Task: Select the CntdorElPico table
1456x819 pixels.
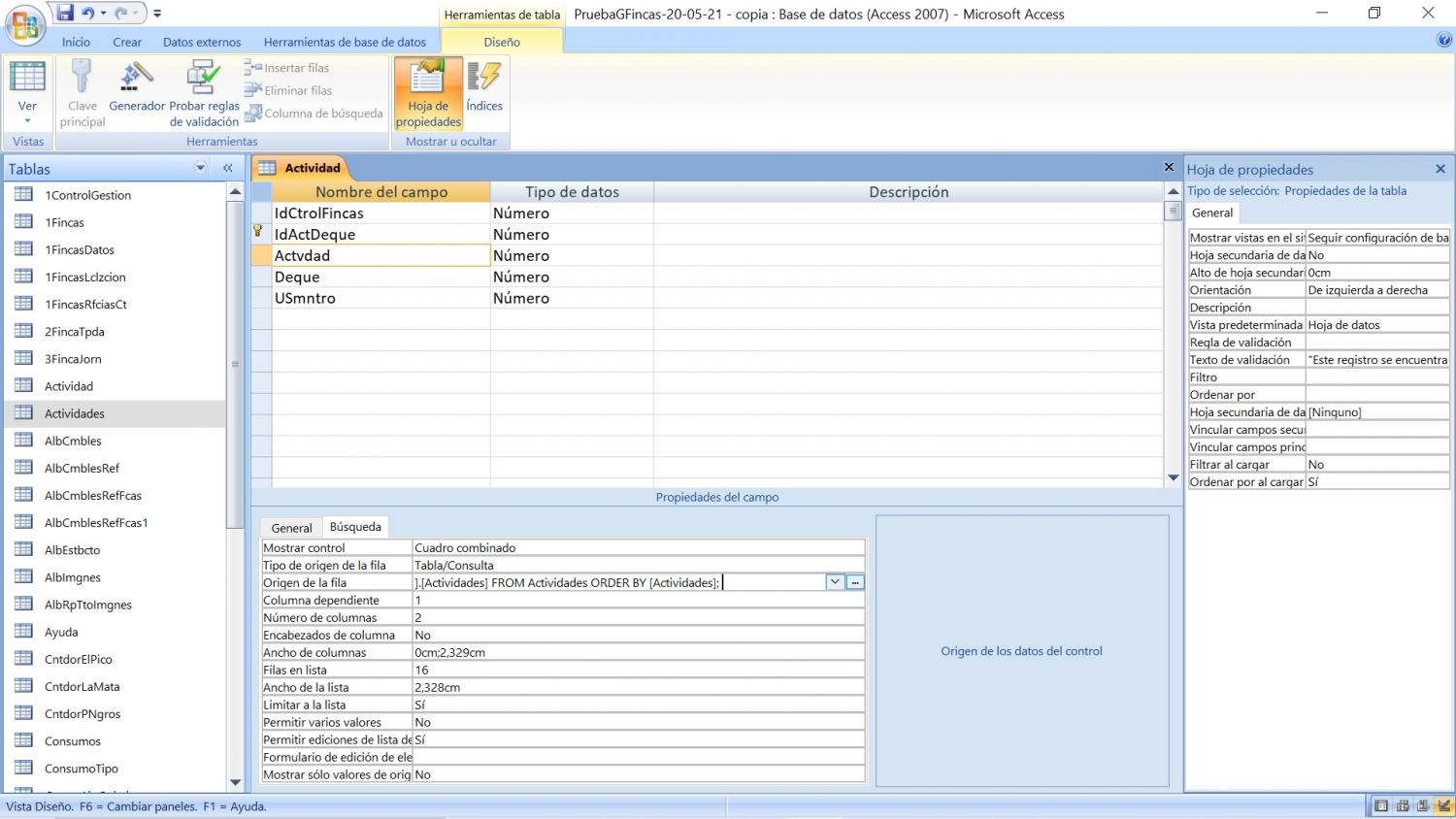Action: pyautogui.click(x=79, y=659)
